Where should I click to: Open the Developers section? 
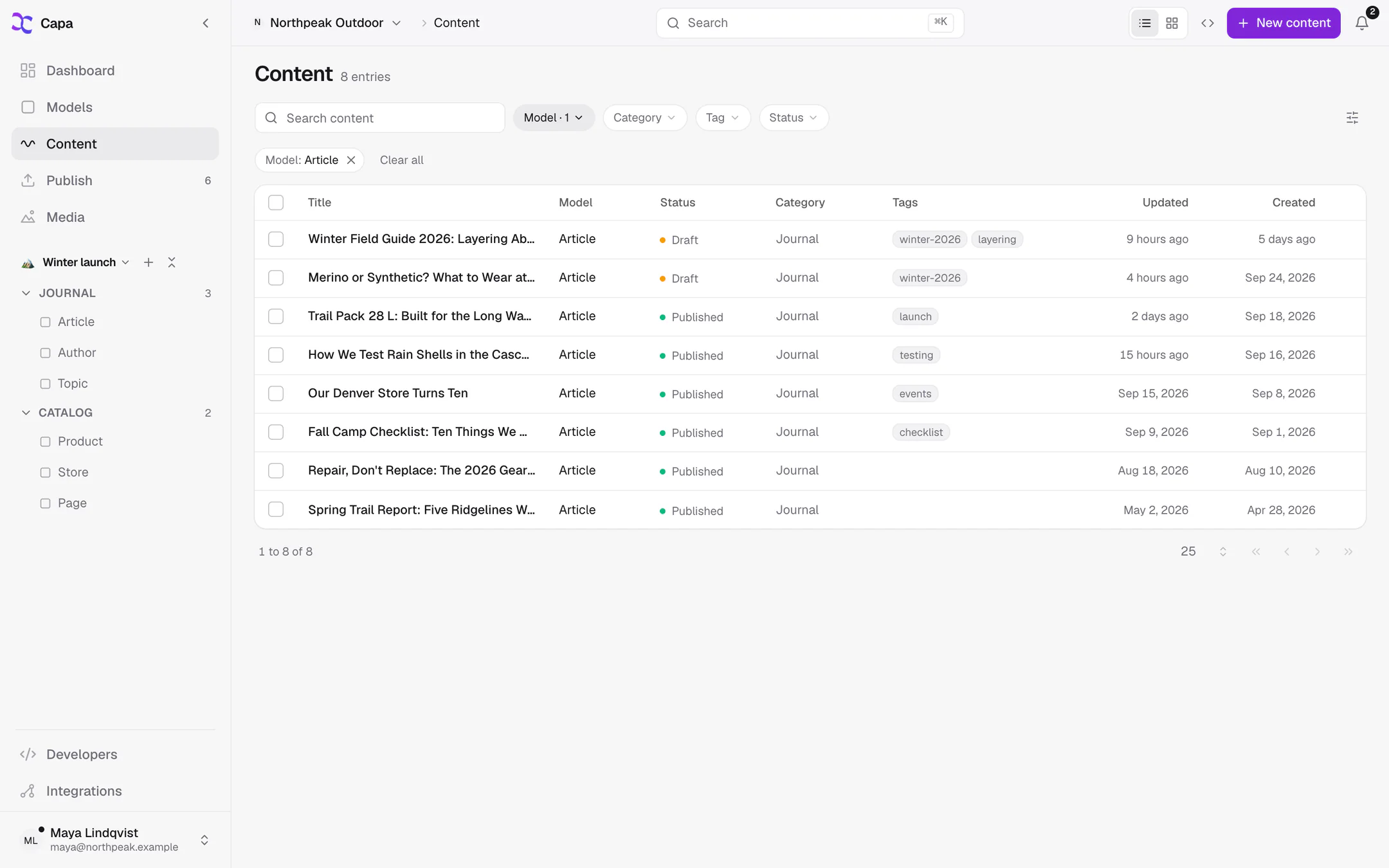pyautogui.click(x=115, y=754)
